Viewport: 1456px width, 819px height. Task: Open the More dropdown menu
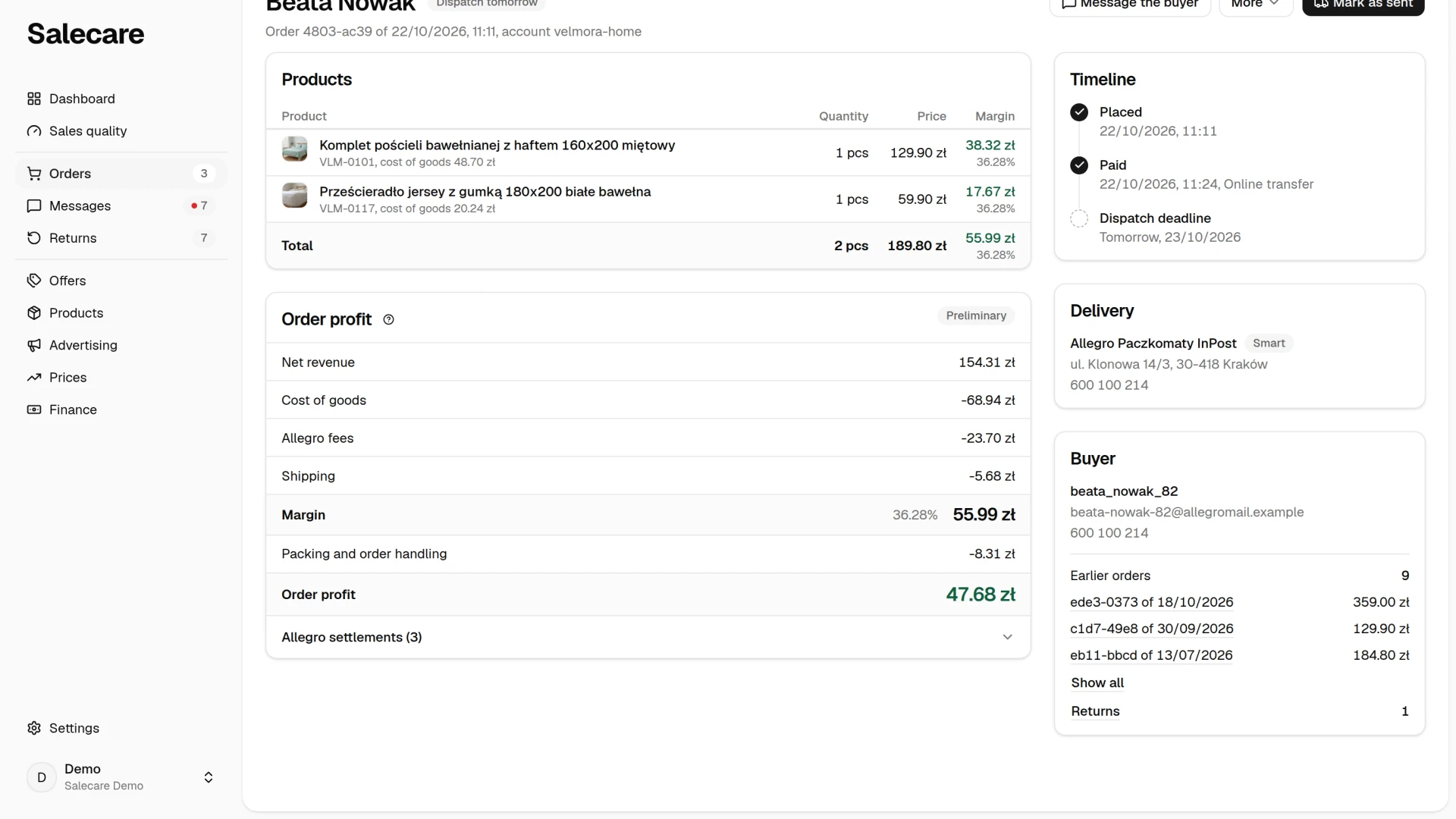point(1256,4)
